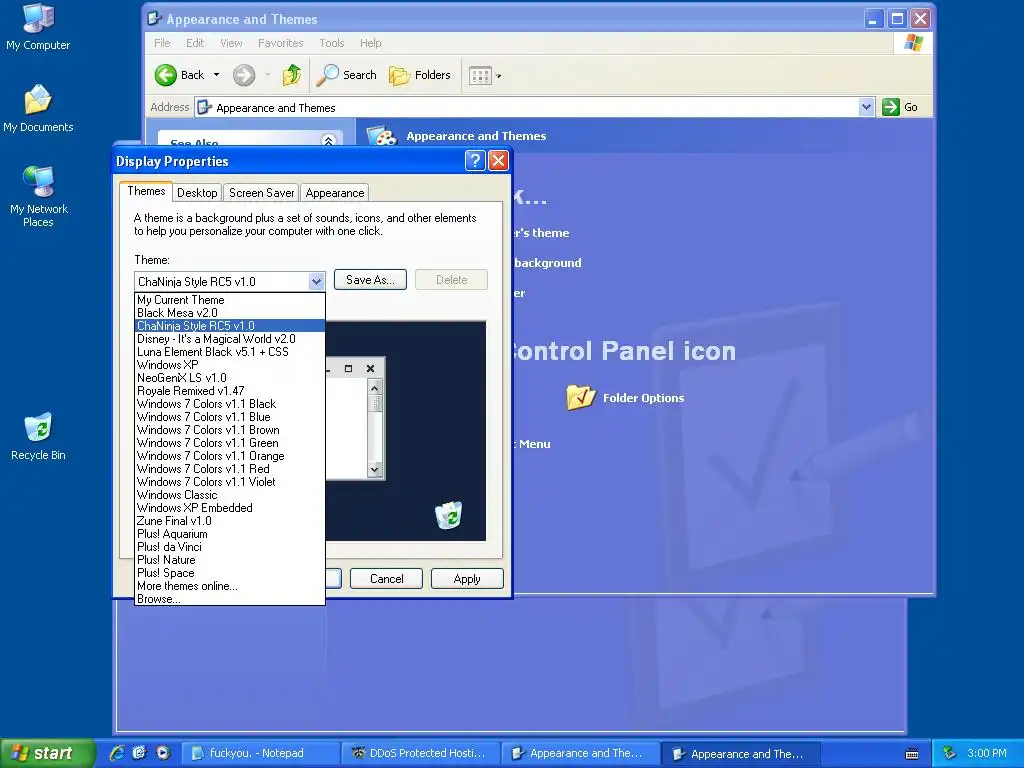
Task: Choose Black Mesa v2.0 theme
Action: pyautogui.click(x=230, y=313)
